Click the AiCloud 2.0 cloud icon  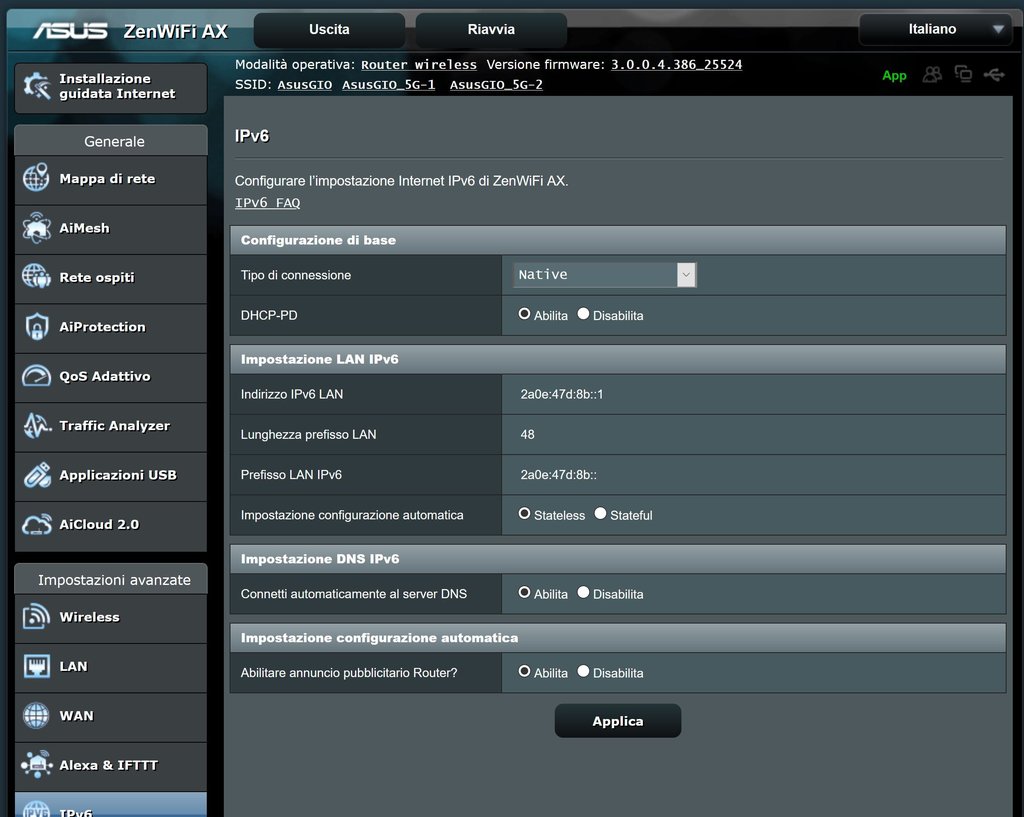click(36, 525)
